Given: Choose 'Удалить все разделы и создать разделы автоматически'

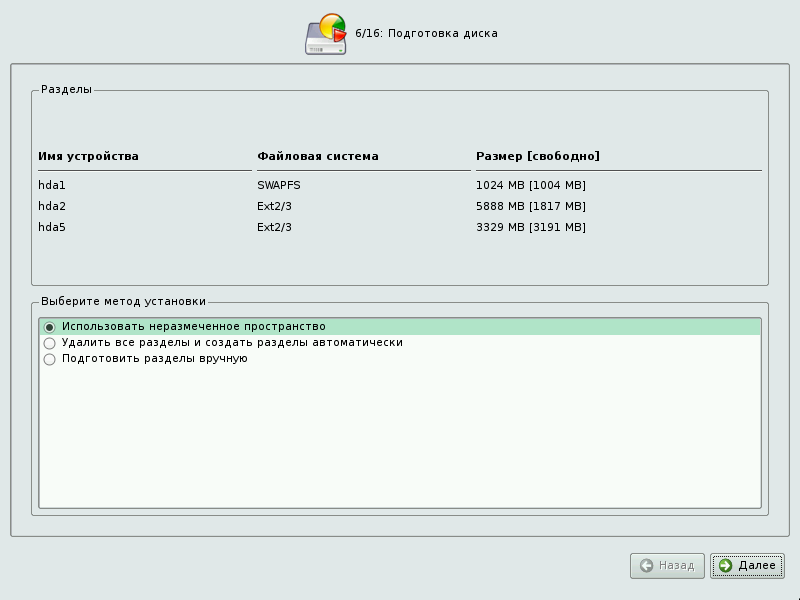Looking at the screenshot, I should point(50,343).
